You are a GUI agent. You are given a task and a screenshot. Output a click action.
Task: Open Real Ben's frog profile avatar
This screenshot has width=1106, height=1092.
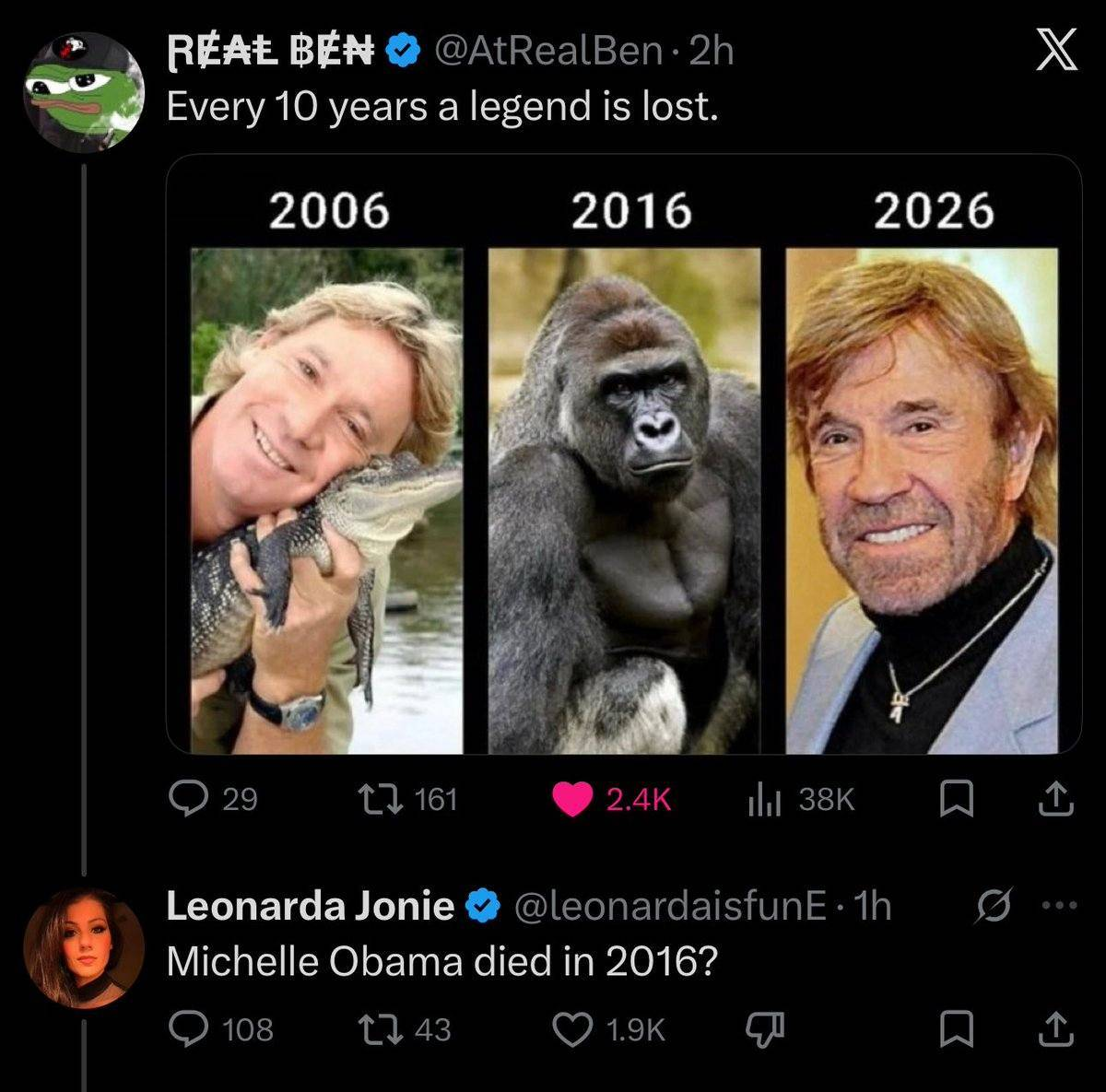click(83, 89)
